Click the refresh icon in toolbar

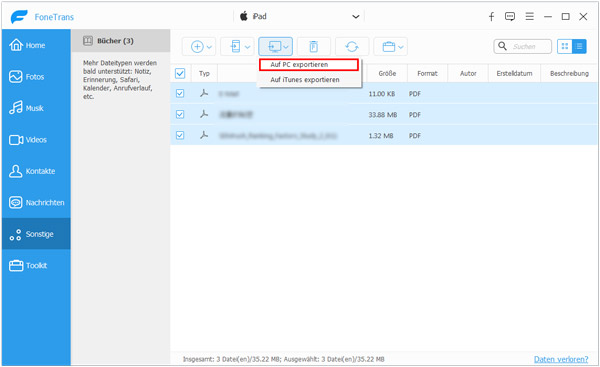click(352, 47)
